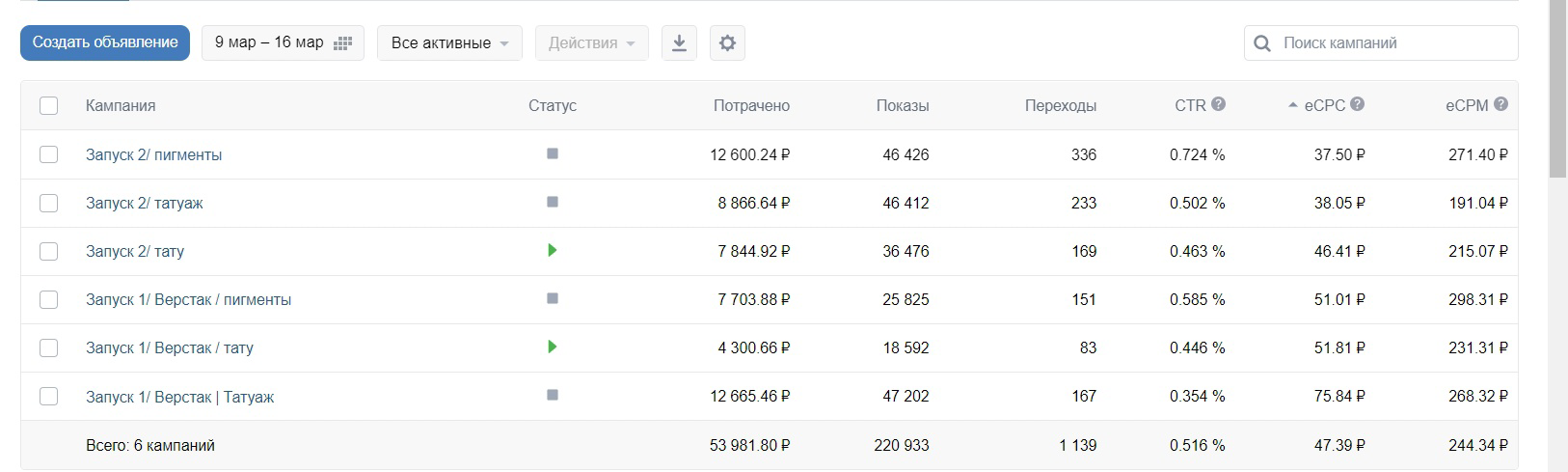
Task: Check the Запуск 2/ татуаж row checkbox
Action: tap(48, 203)
